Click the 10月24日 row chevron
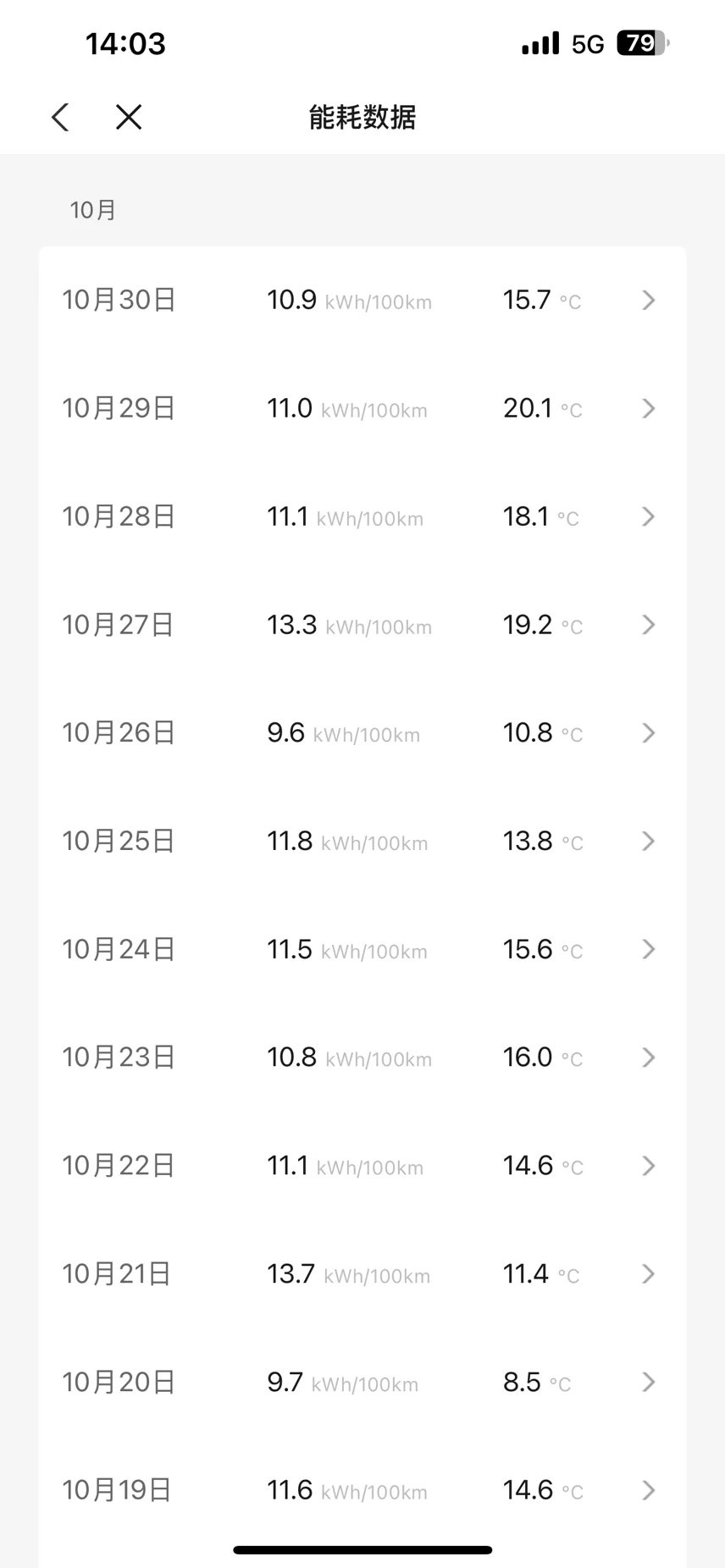725x1568 pixels. tap(649, 950)
